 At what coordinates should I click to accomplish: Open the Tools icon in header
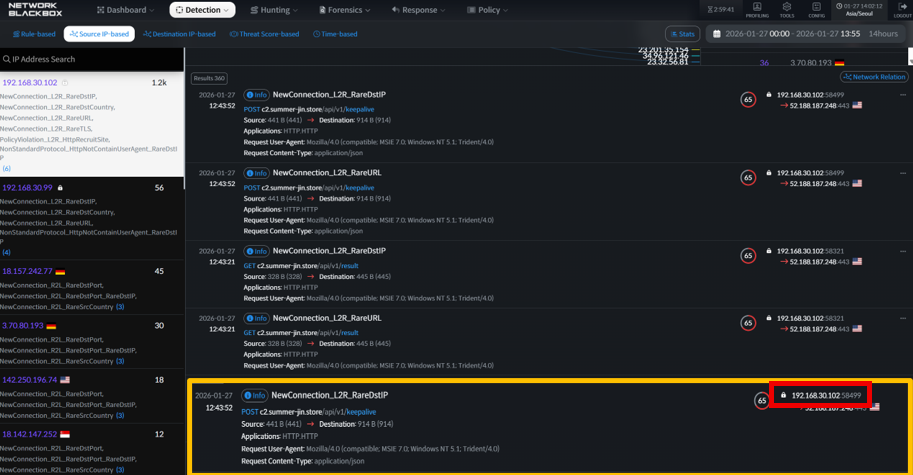click(x=787, y=10)
